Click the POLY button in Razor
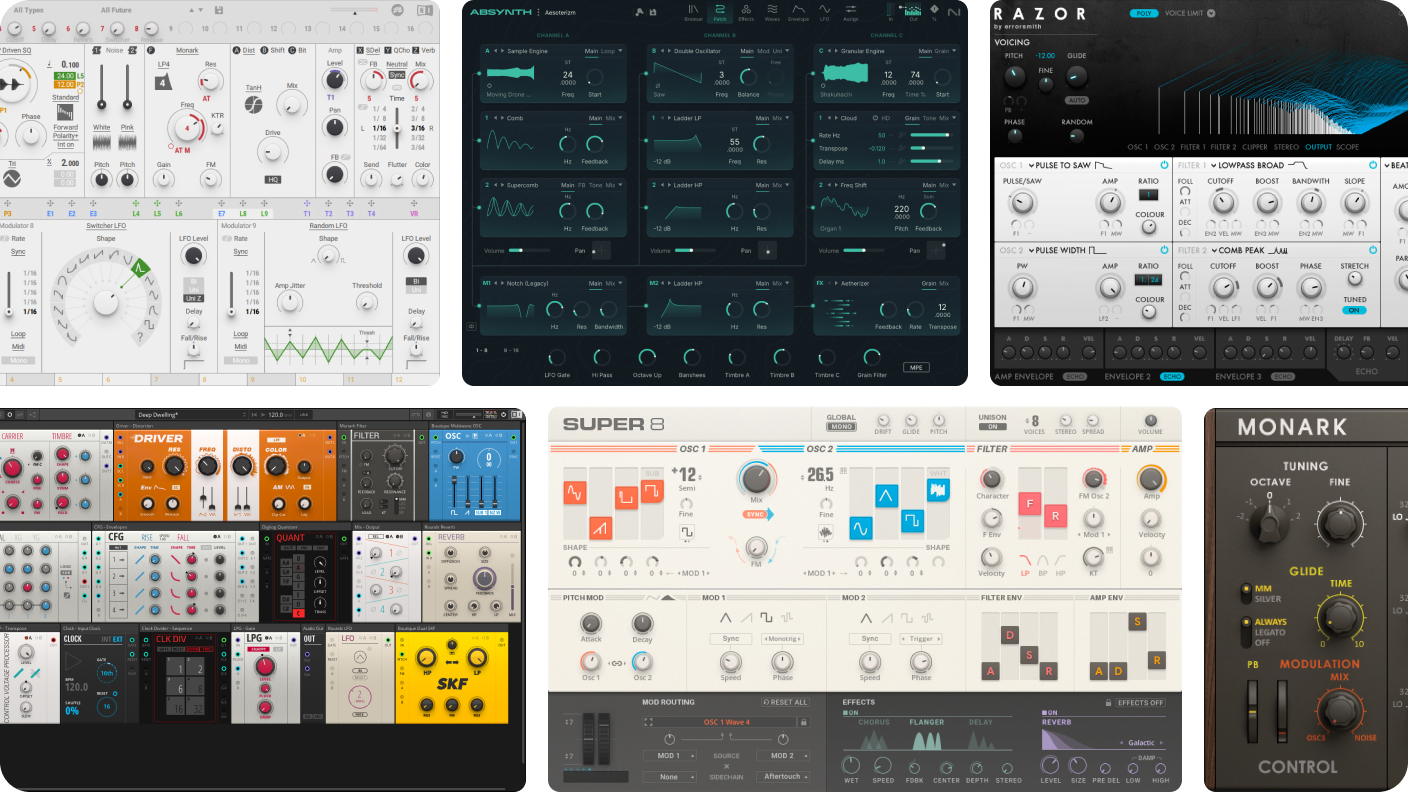 pyautogui.click(x=1143, y=13)
